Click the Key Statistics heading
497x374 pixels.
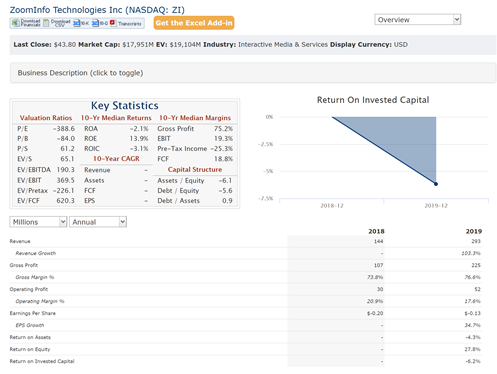click(125, 106)
